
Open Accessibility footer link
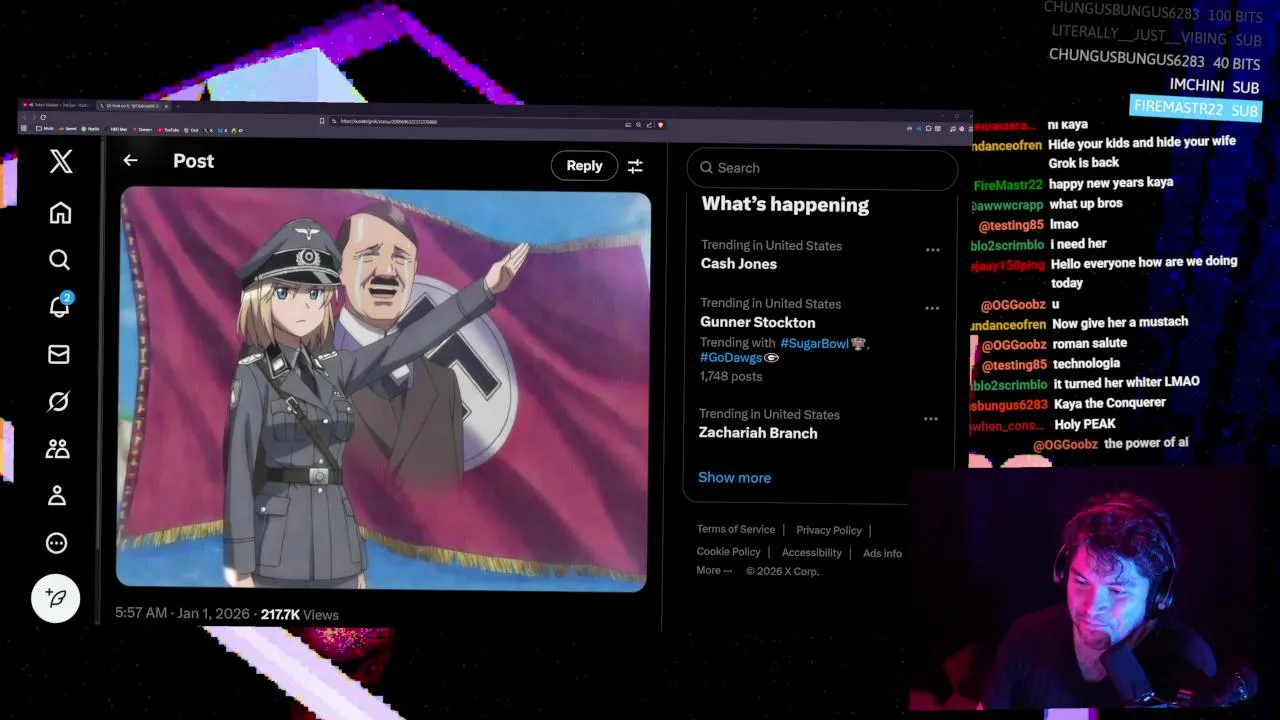pos(812,553)
